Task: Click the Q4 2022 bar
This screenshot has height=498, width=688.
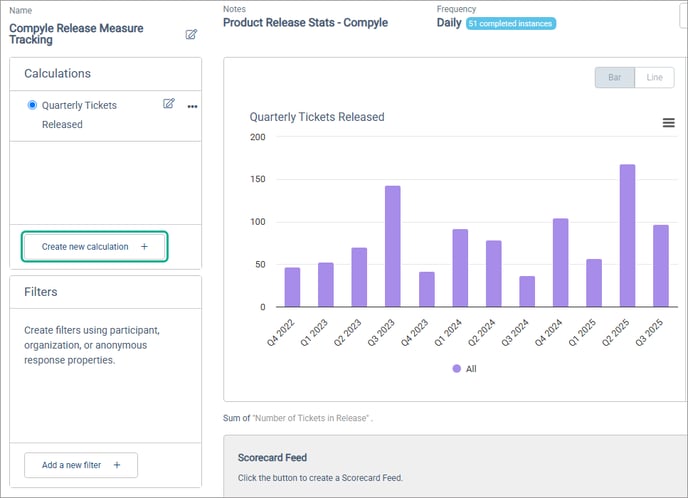Action: 292,287
